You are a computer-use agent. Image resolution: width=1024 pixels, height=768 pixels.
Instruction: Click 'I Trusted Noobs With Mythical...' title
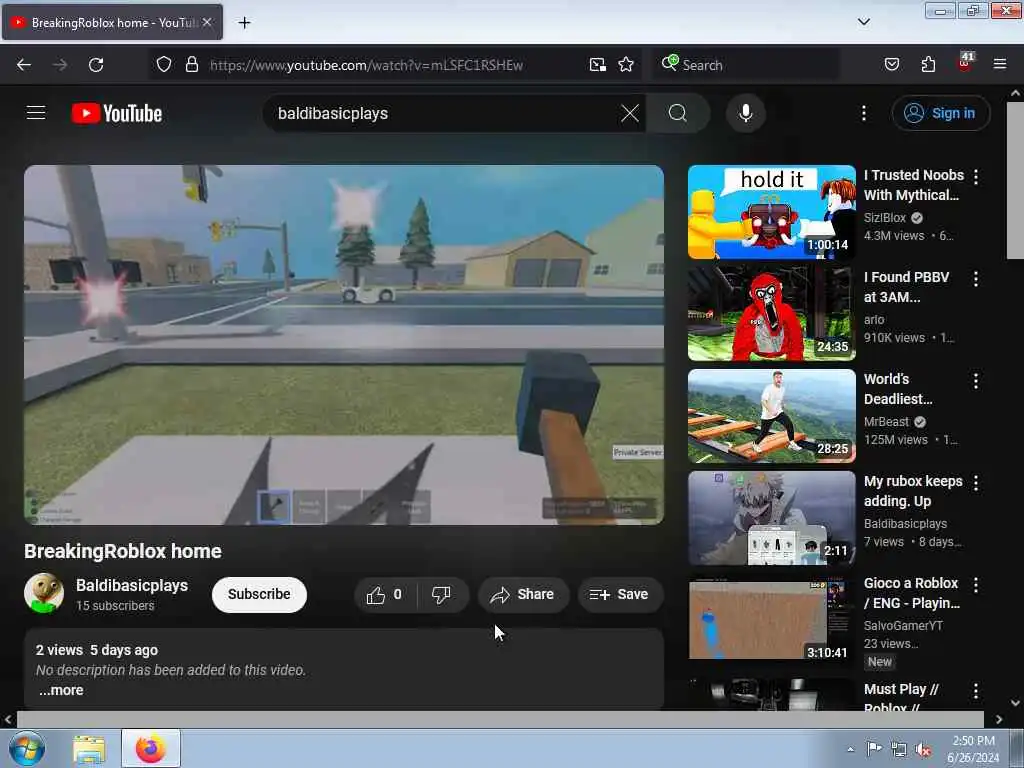(x=914, y=185)
